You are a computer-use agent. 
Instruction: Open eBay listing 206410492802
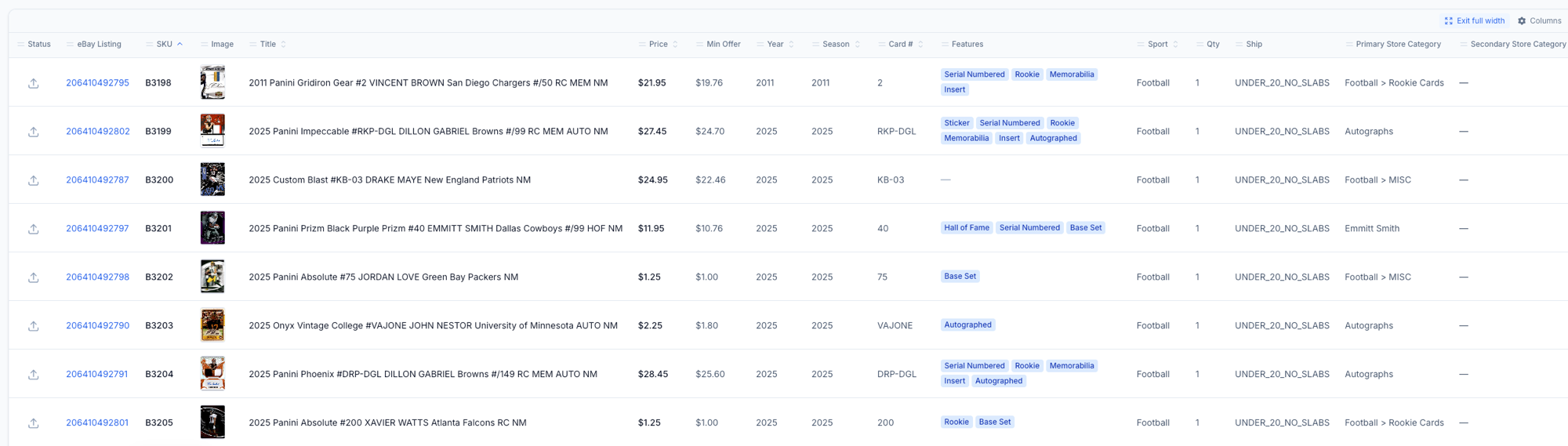point(98,131)
